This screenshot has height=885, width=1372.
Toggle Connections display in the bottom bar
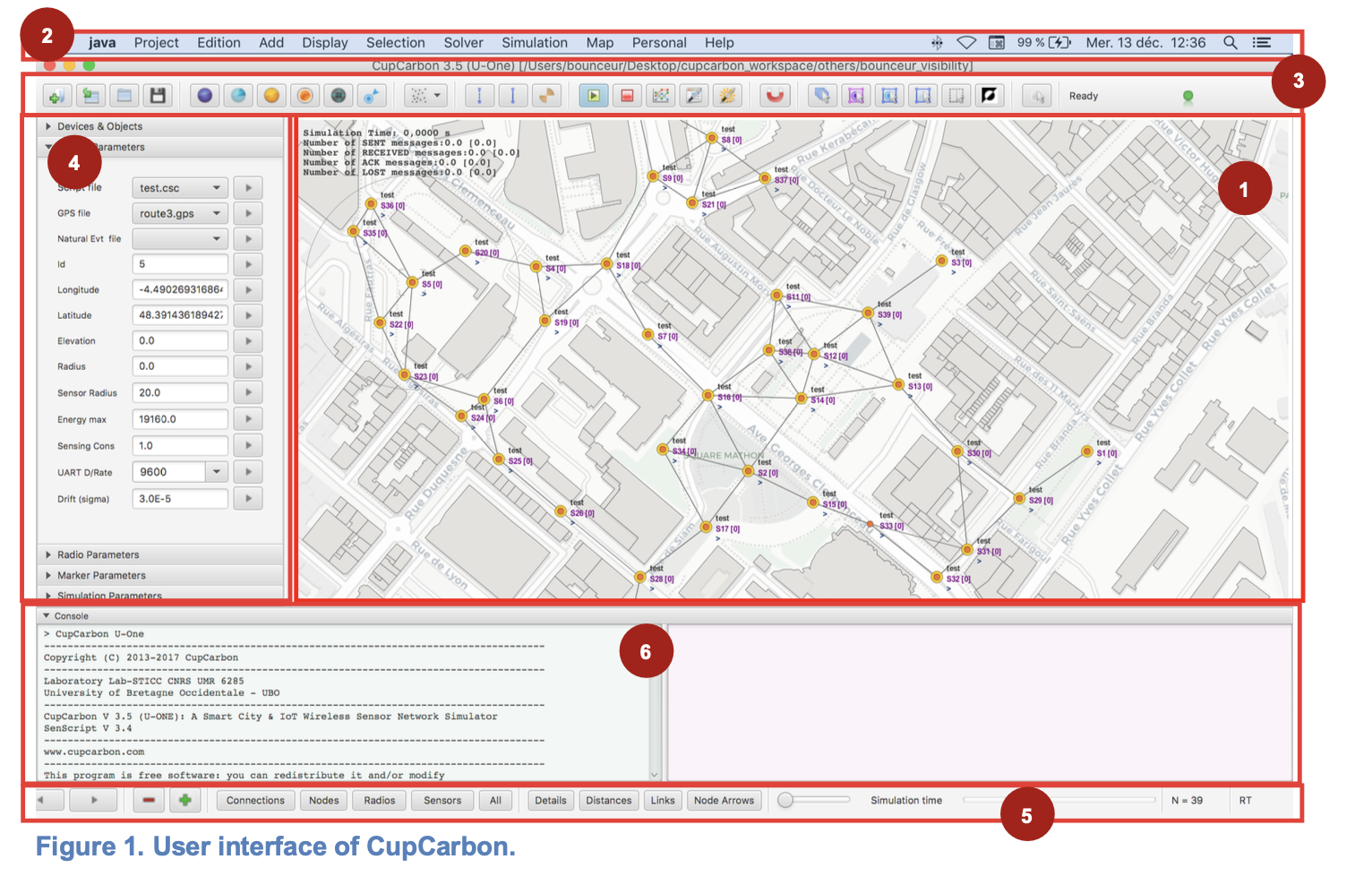(255, 800)
